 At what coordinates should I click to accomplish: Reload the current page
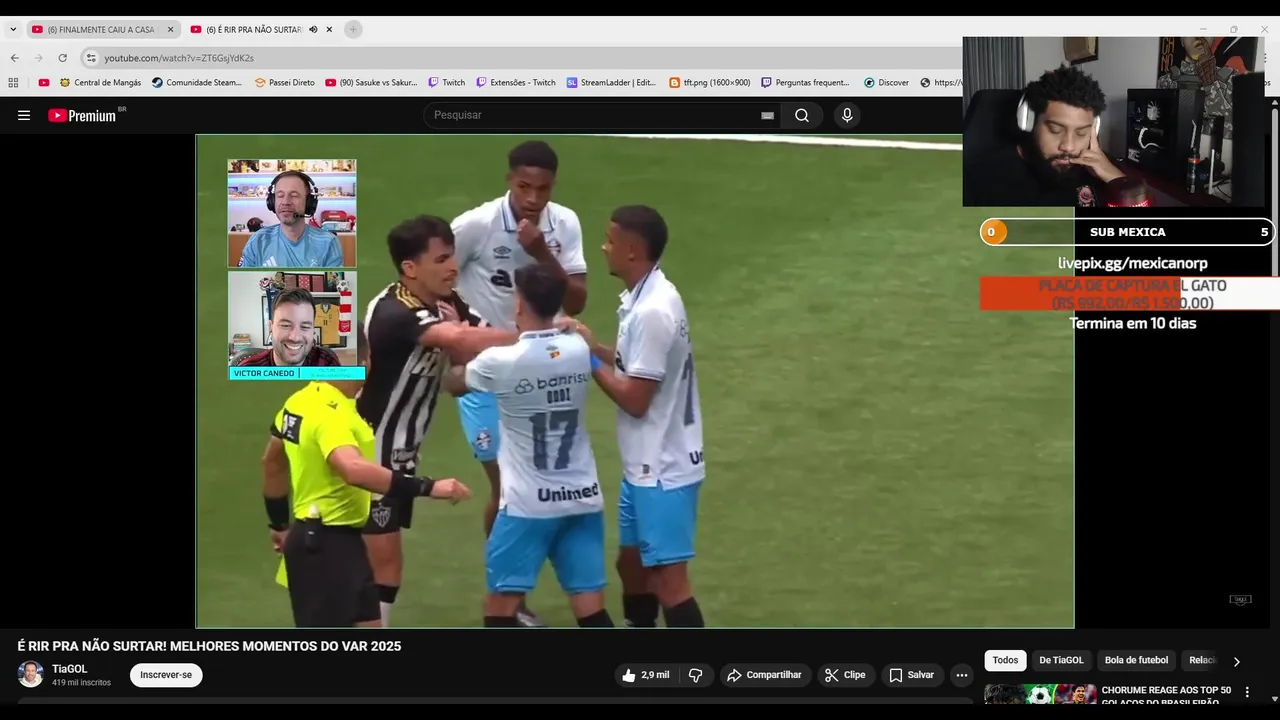tap(62, 58)
